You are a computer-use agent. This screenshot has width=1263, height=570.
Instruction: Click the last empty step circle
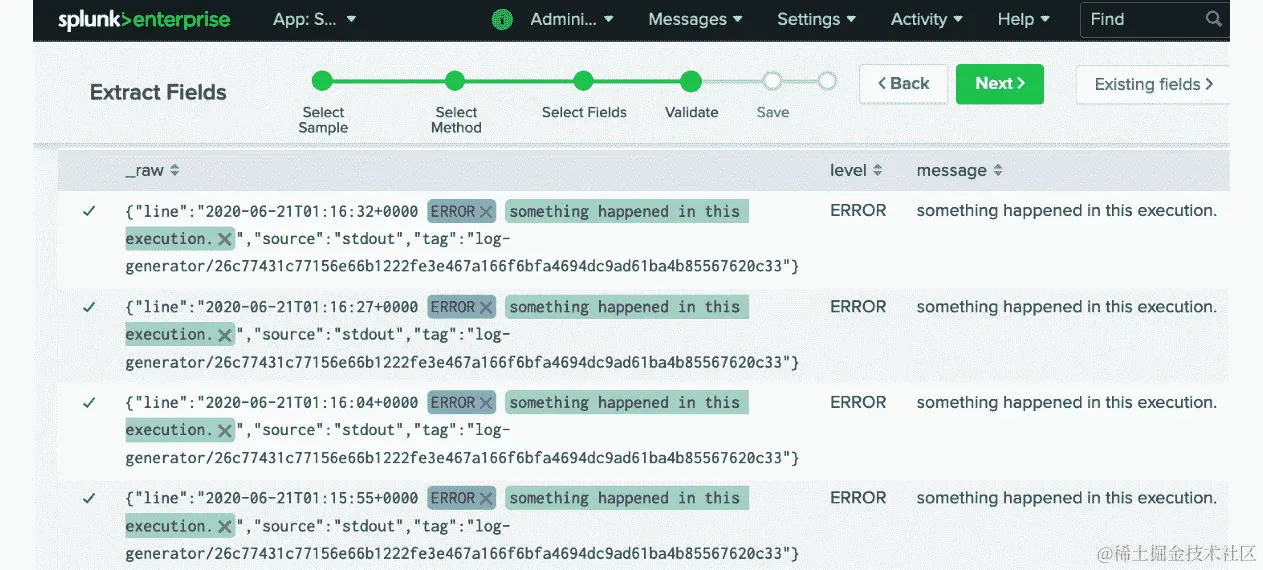(x=827, y=81)
